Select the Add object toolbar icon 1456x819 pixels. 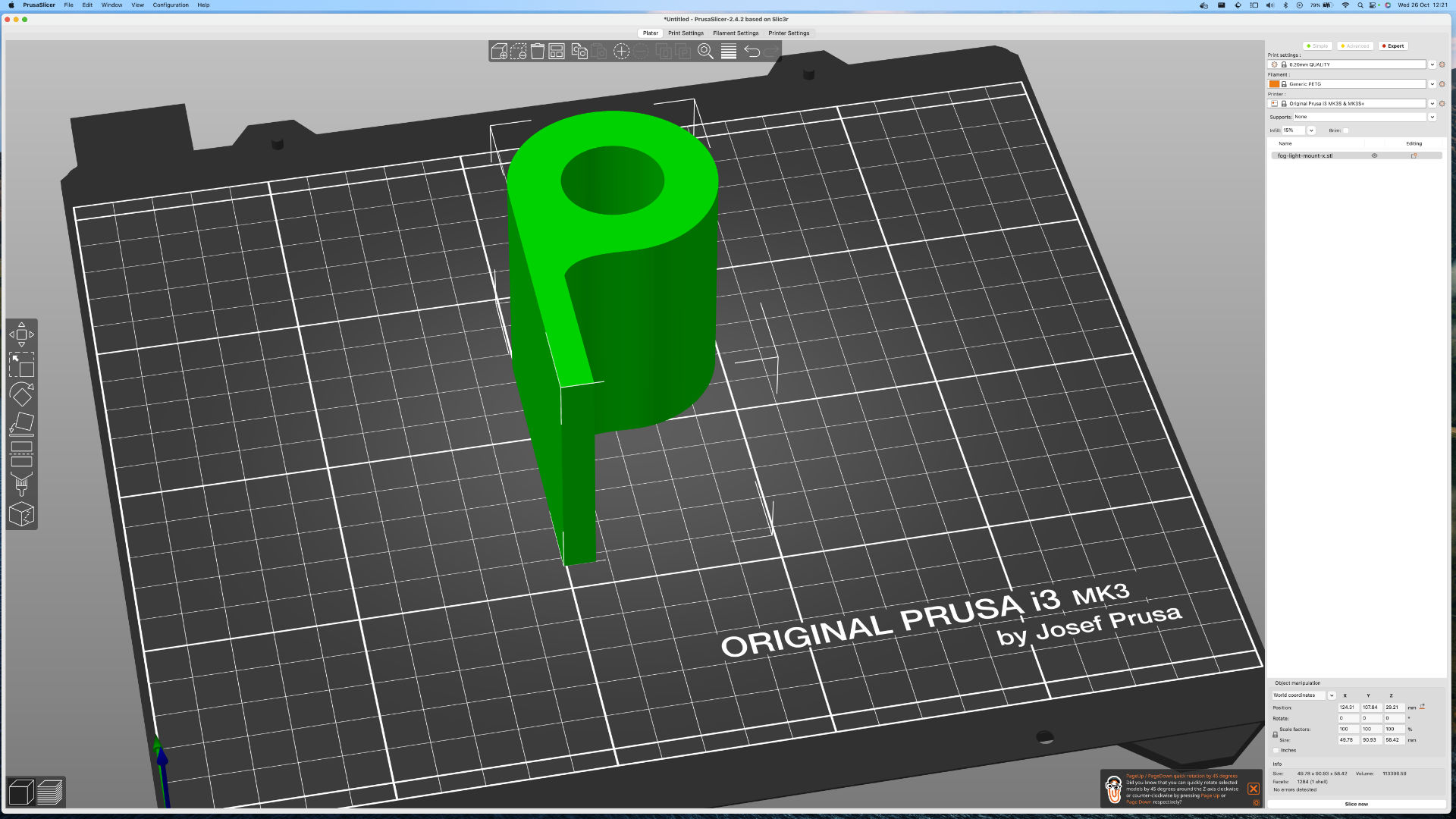tap(499, 52)
